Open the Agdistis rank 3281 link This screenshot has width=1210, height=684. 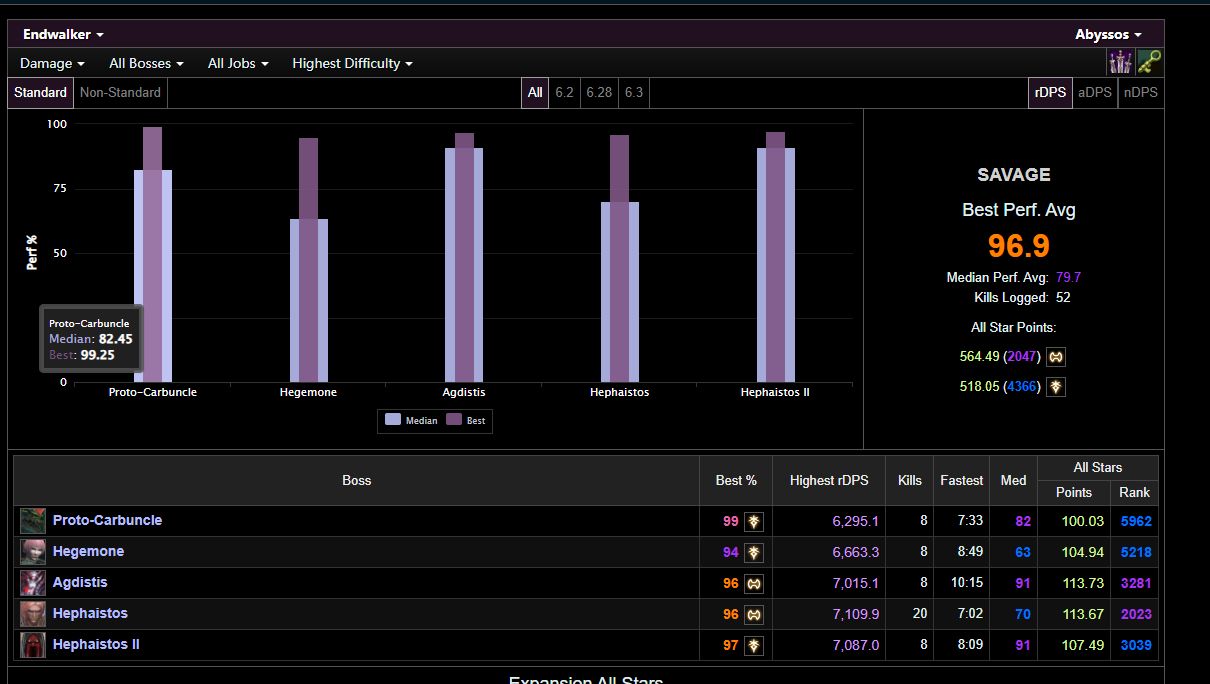1135,583
